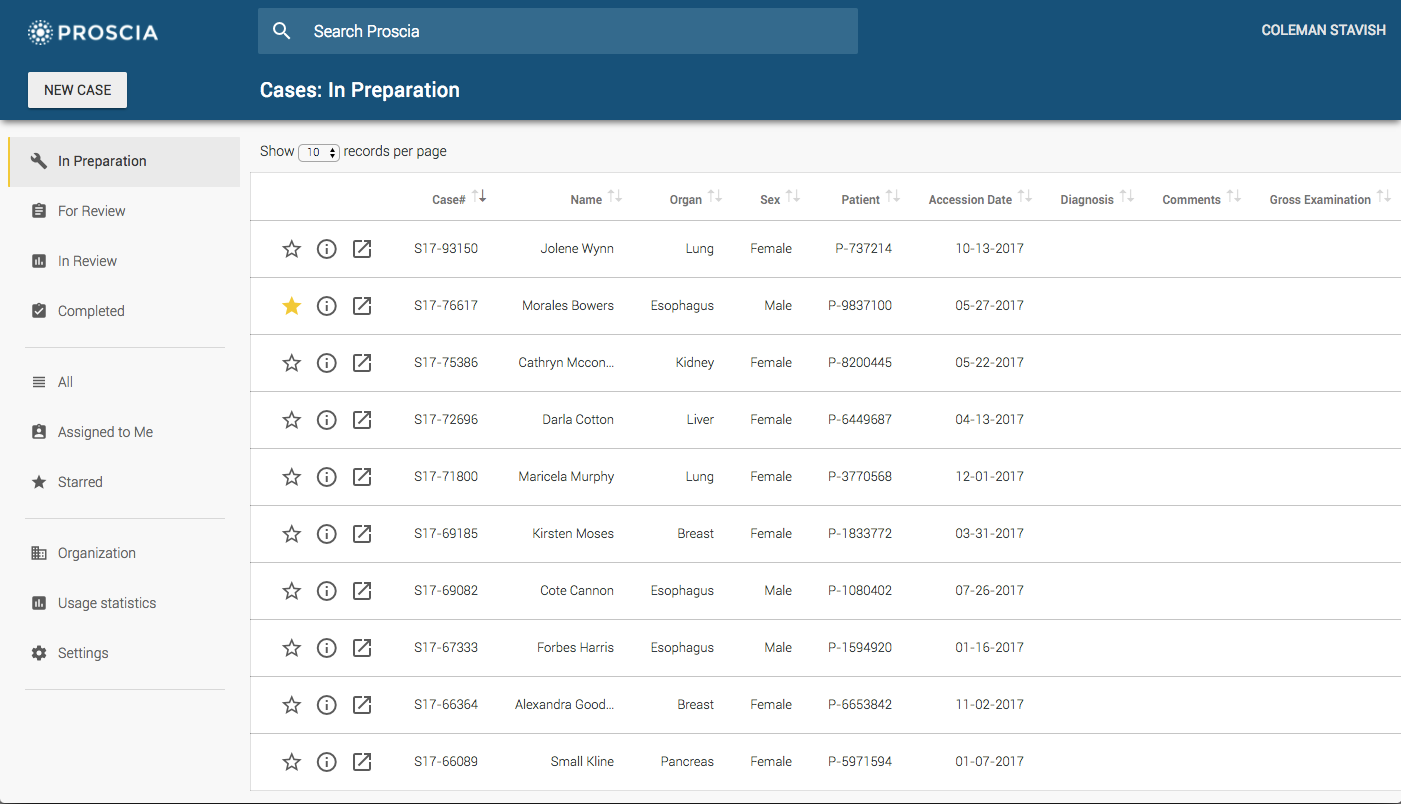
Task: Click into the Search Proscia field
Action: 580,31
